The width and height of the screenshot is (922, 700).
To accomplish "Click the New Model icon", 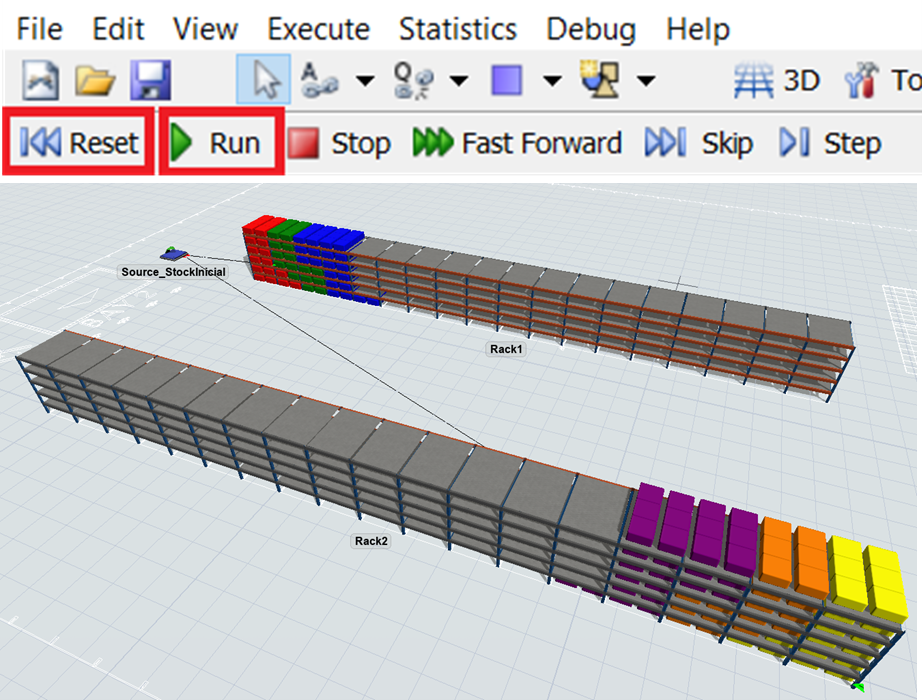I will [40, 81].
